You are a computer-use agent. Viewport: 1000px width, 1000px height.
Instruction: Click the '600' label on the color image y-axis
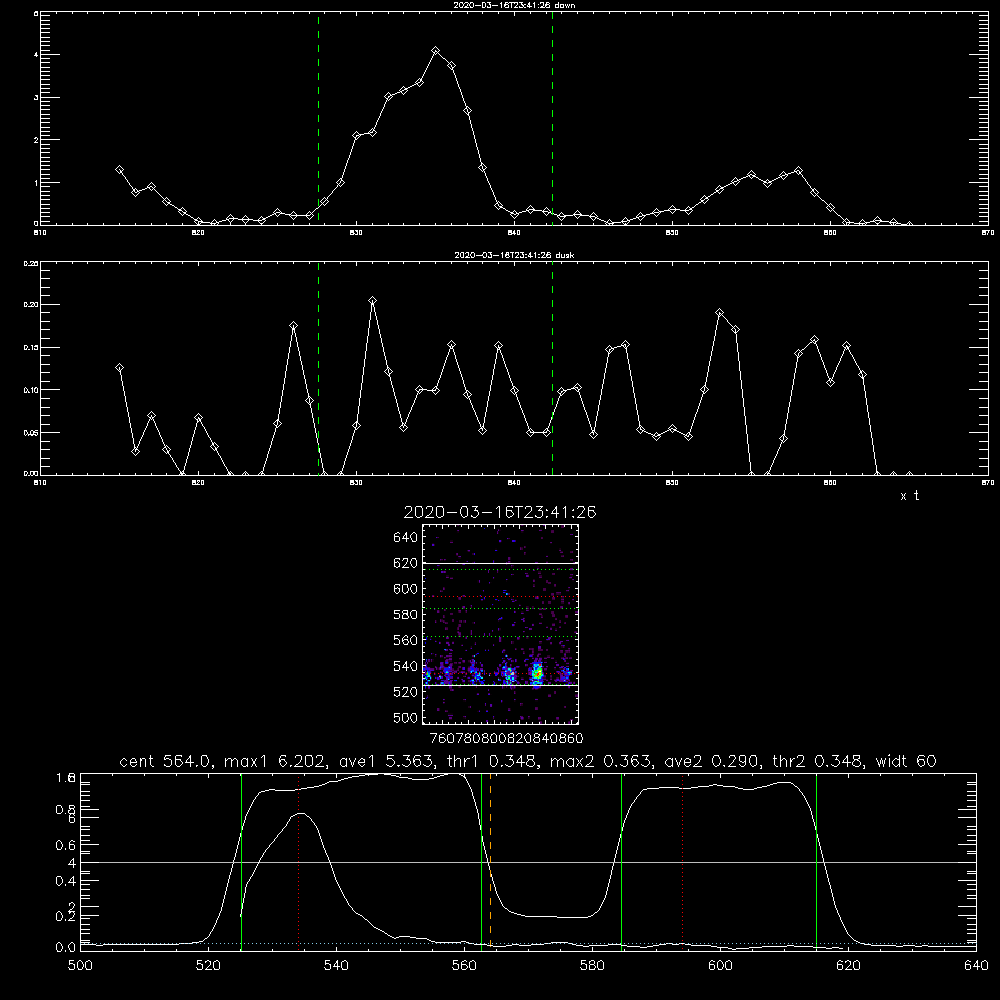click(x=406, y=589)
